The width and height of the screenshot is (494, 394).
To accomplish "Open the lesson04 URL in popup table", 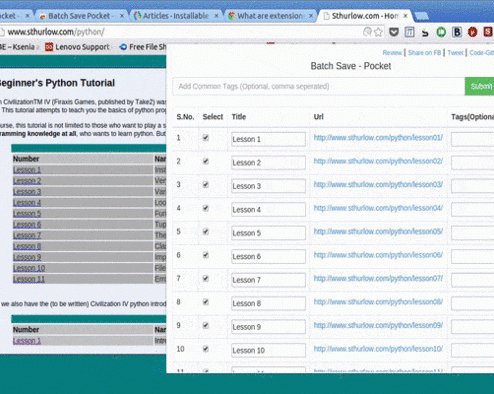I will pyautogui.click(x=378, y=208).
